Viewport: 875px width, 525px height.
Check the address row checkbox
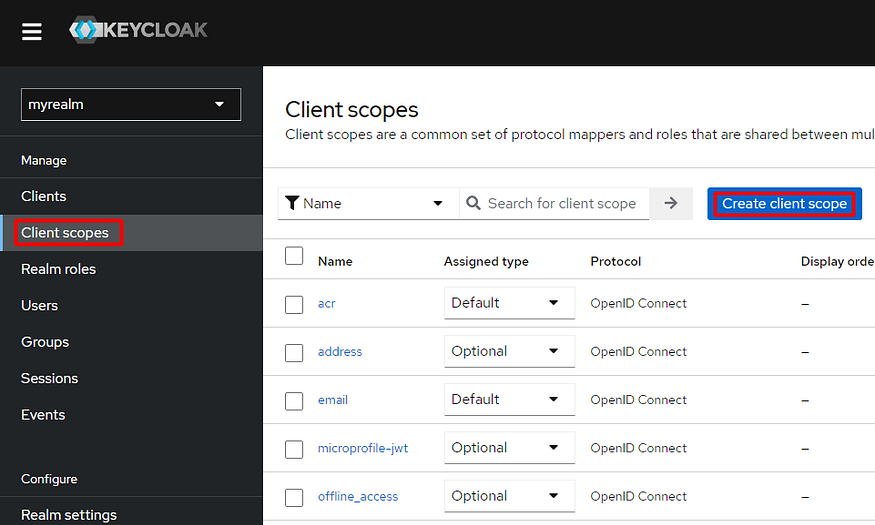coord(294,353)
